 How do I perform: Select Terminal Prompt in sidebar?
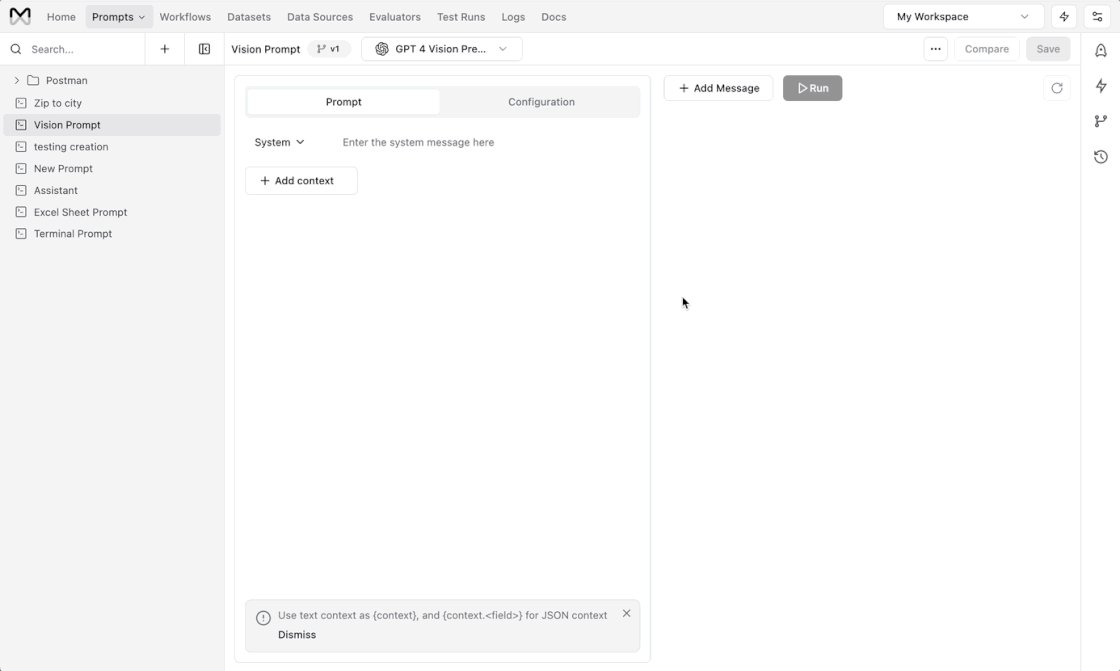click(112, 234)
